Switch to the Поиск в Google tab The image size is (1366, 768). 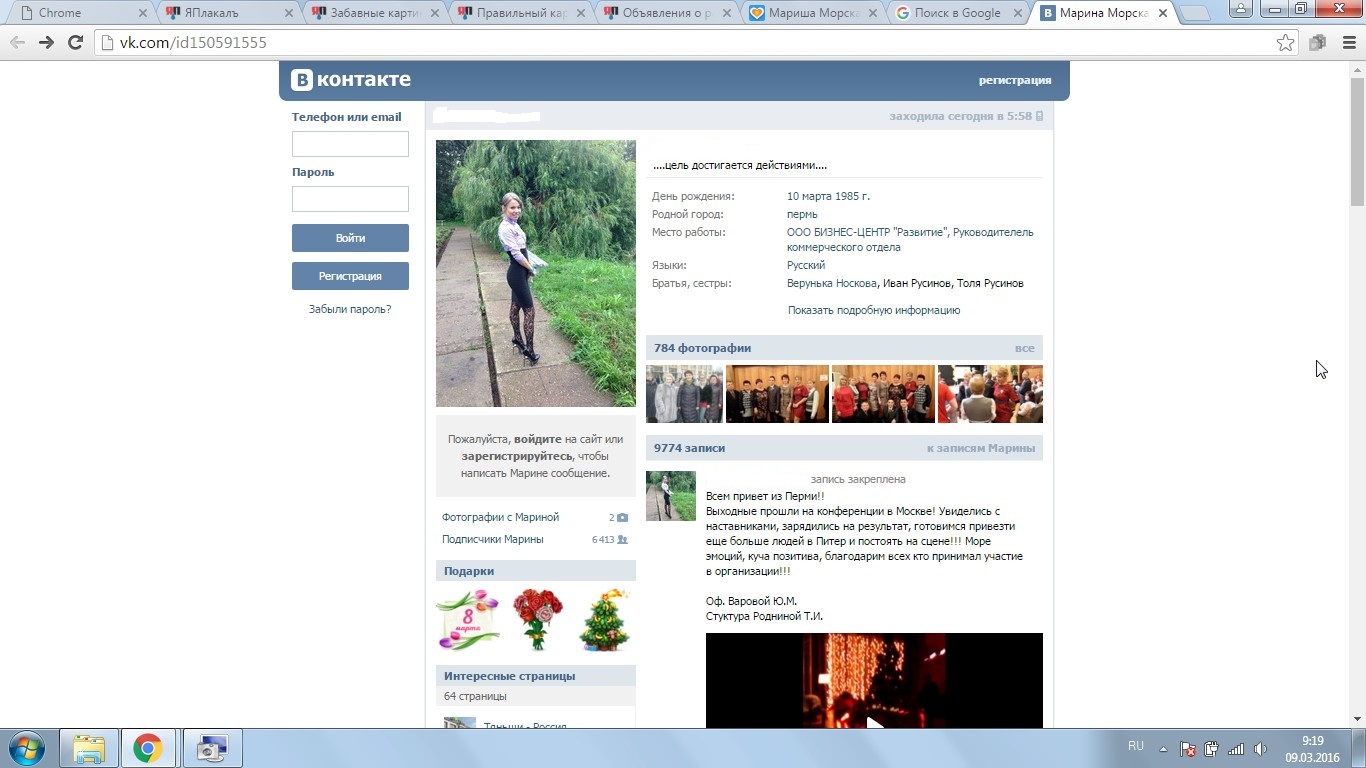pyautogui.click(x=956, y=14)
